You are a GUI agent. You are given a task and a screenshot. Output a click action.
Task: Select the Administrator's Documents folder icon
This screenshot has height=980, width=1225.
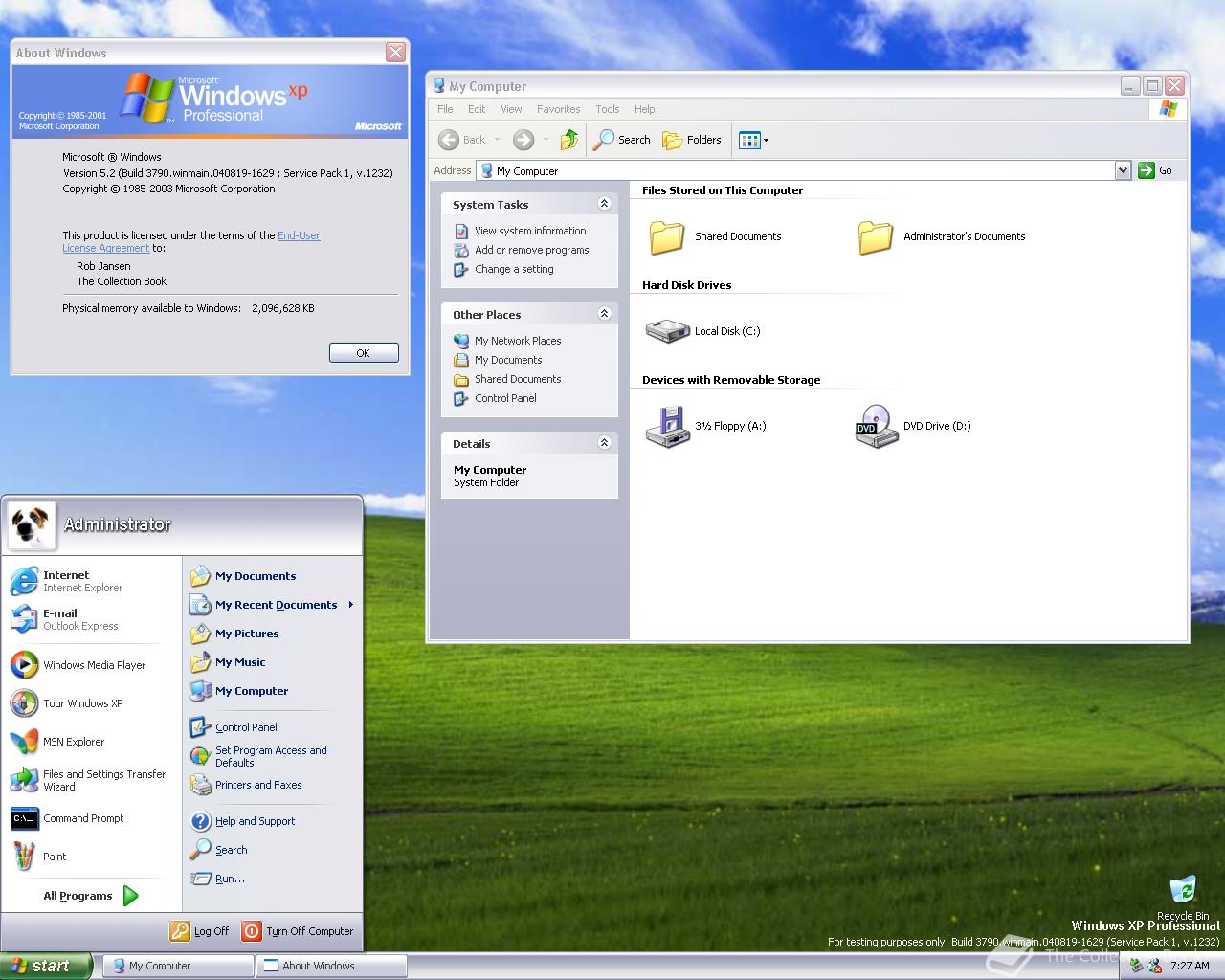876,236
